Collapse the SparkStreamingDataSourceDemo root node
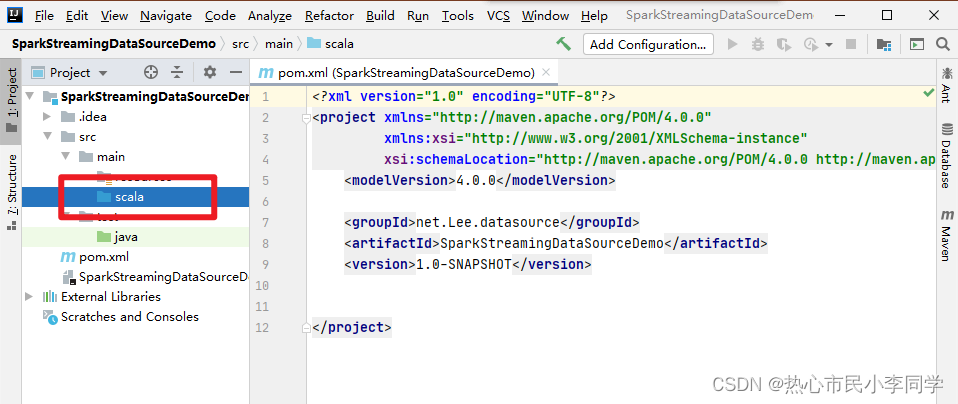Screen dimensions: 958x404 [30, 97]
